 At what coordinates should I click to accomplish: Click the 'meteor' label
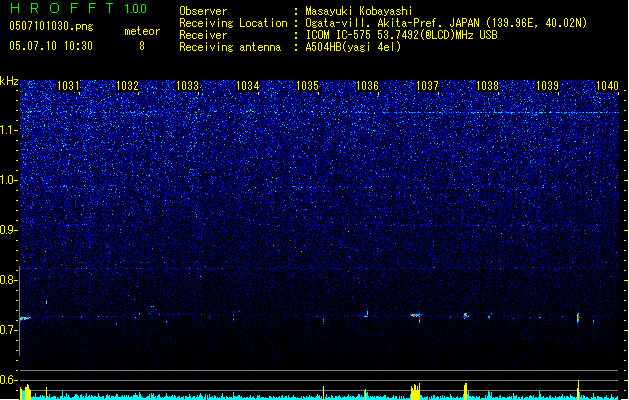[x=142, y=31]
